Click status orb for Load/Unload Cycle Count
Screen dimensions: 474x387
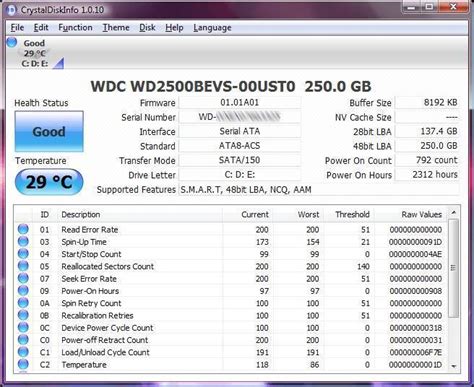coord(23,352)
